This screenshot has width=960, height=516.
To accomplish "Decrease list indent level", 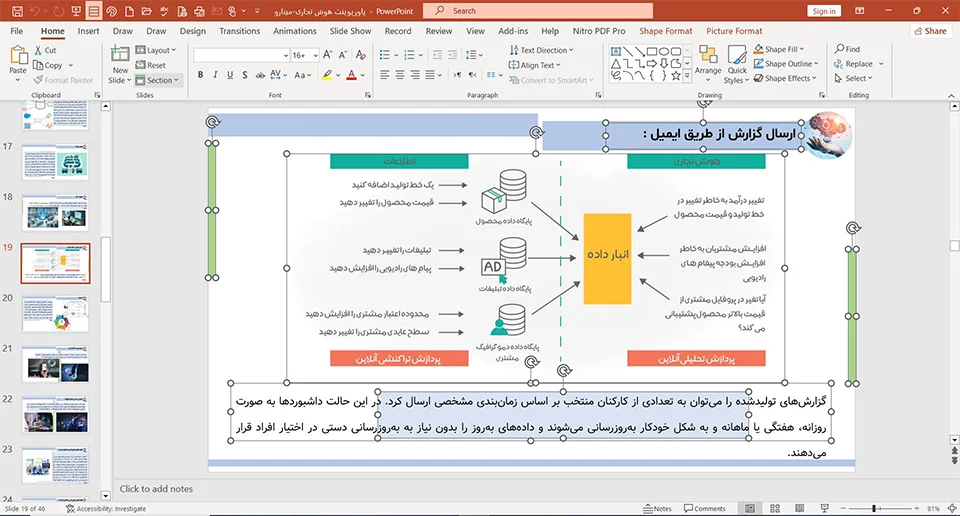I will click(437, 55).
